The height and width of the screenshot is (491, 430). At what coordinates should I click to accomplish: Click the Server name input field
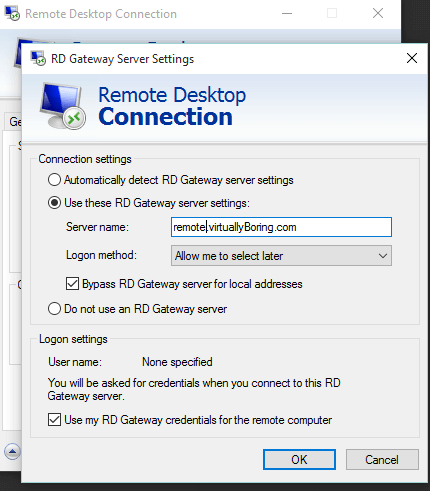[281, 227]
